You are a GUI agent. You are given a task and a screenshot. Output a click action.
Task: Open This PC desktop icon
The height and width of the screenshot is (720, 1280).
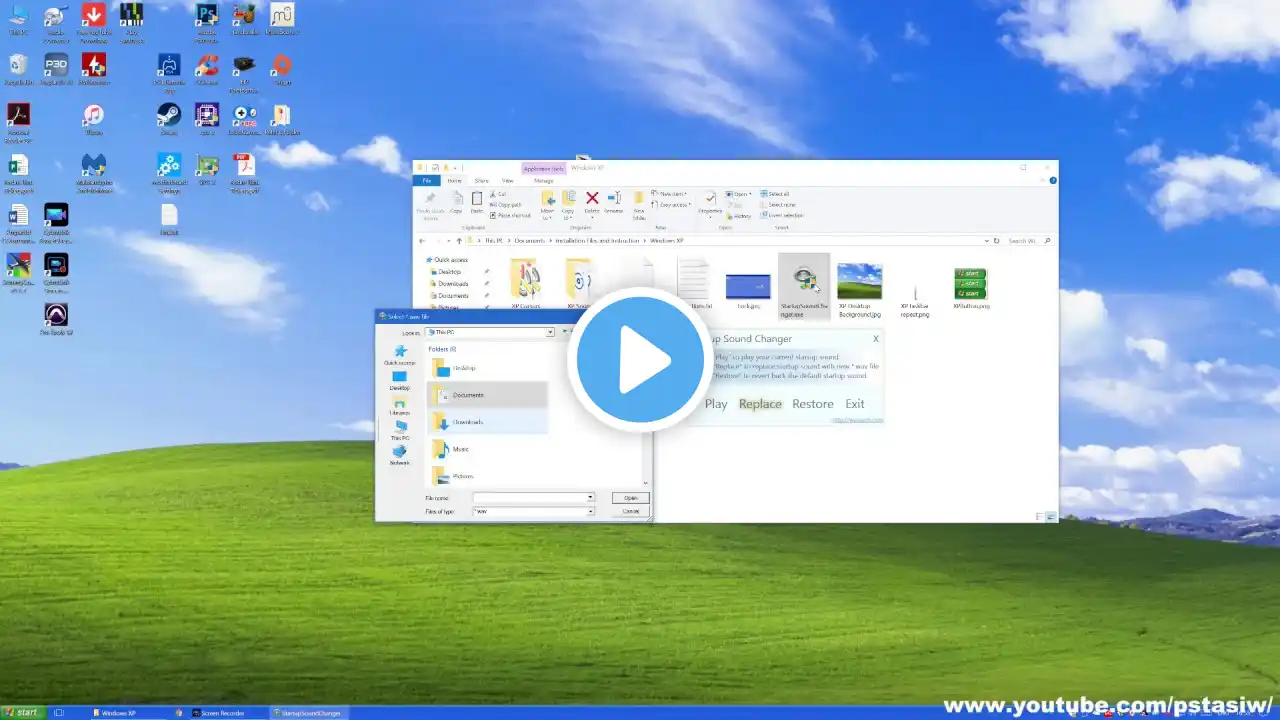pyautogui.click(x=18, y=20)
